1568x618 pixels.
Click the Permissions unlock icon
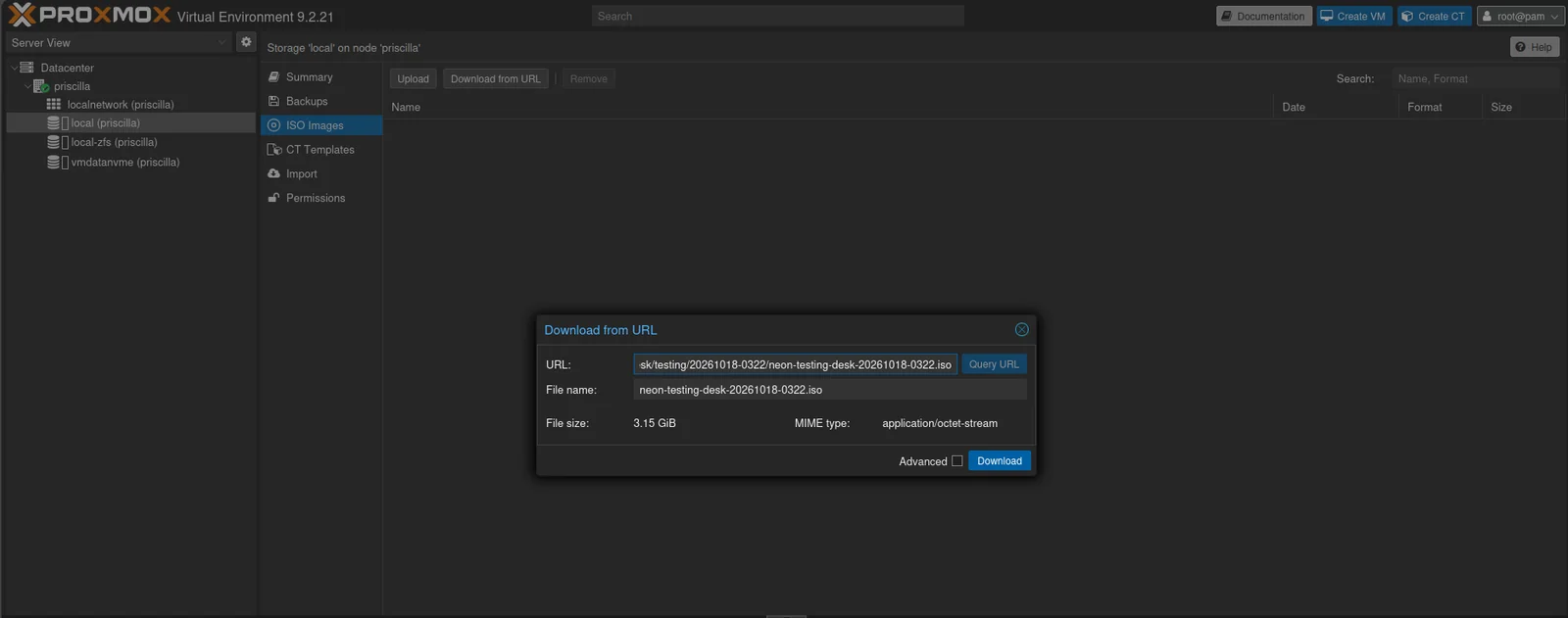coord(274,198)
